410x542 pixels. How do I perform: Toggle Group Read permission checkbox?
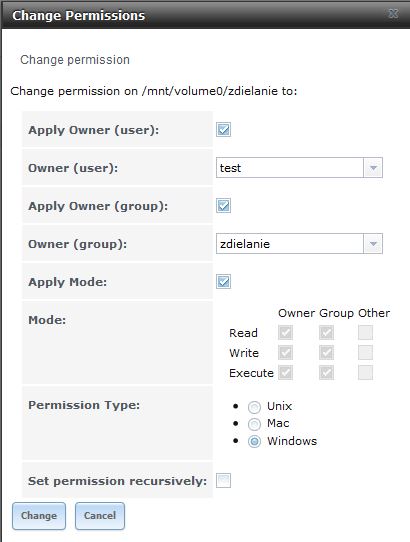pos(326,333)
